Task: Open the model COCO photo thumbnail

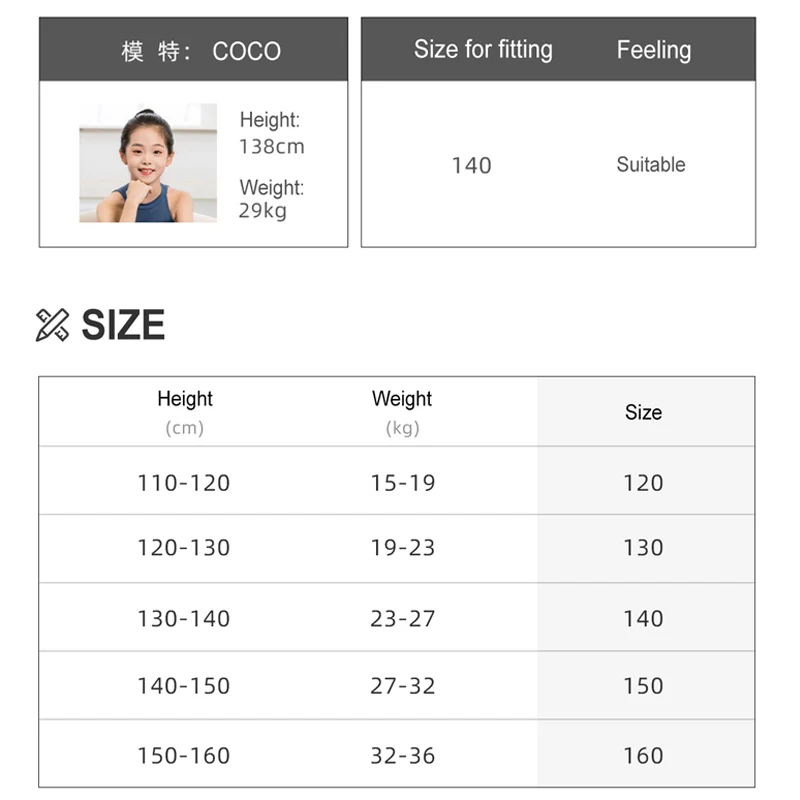Action: pos(148,163)
